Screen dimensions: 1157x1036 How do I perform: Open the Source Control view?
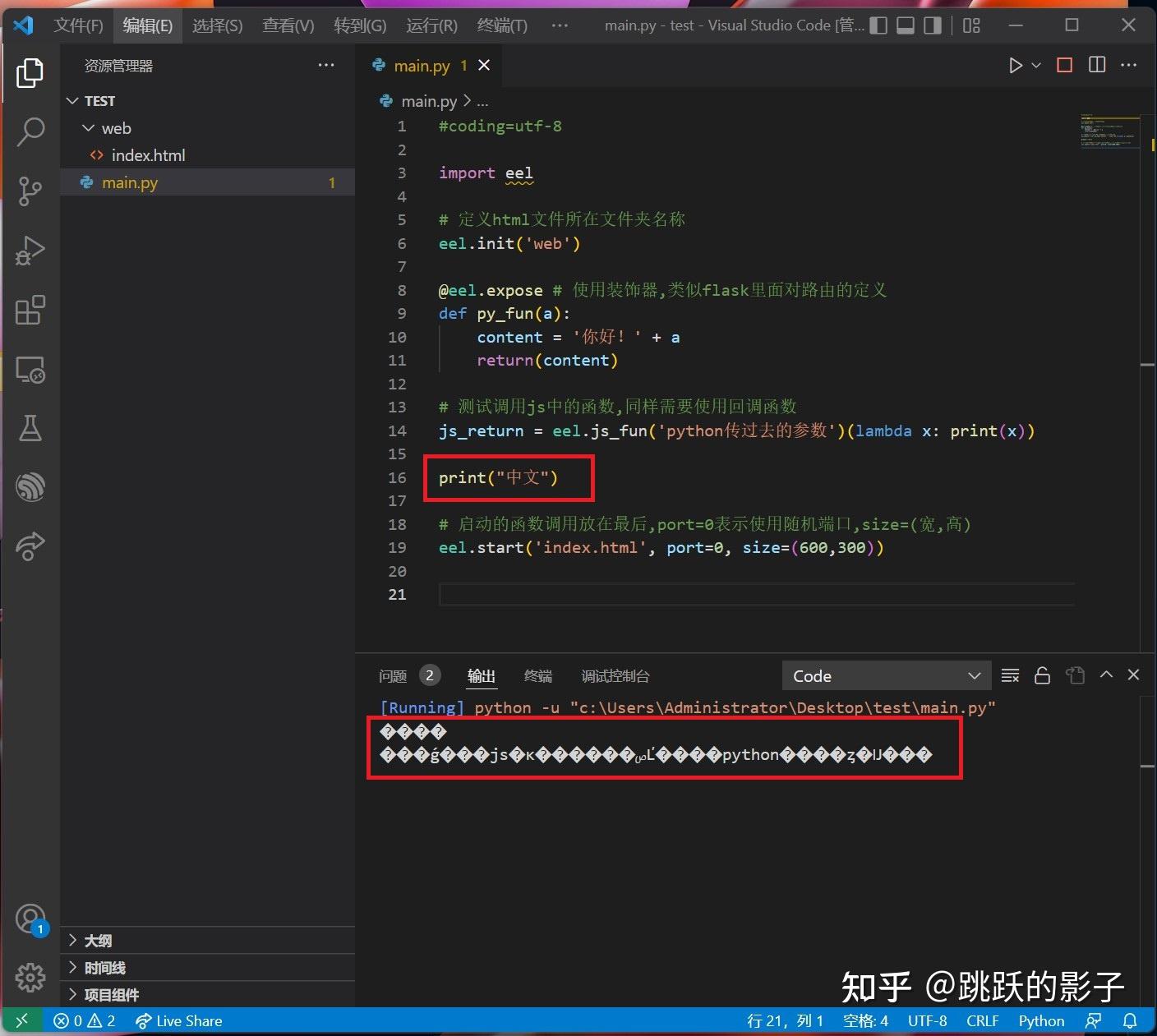click(x=30, y=191)
